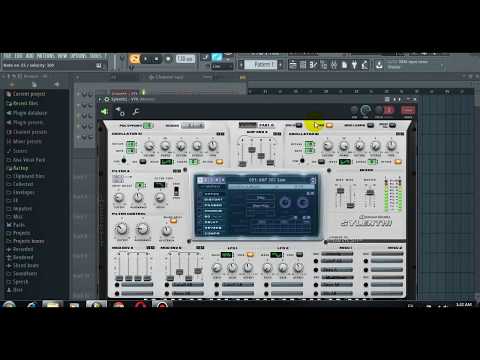Click the main volume fader in Sylenth1 mixer

pos(370,193)
